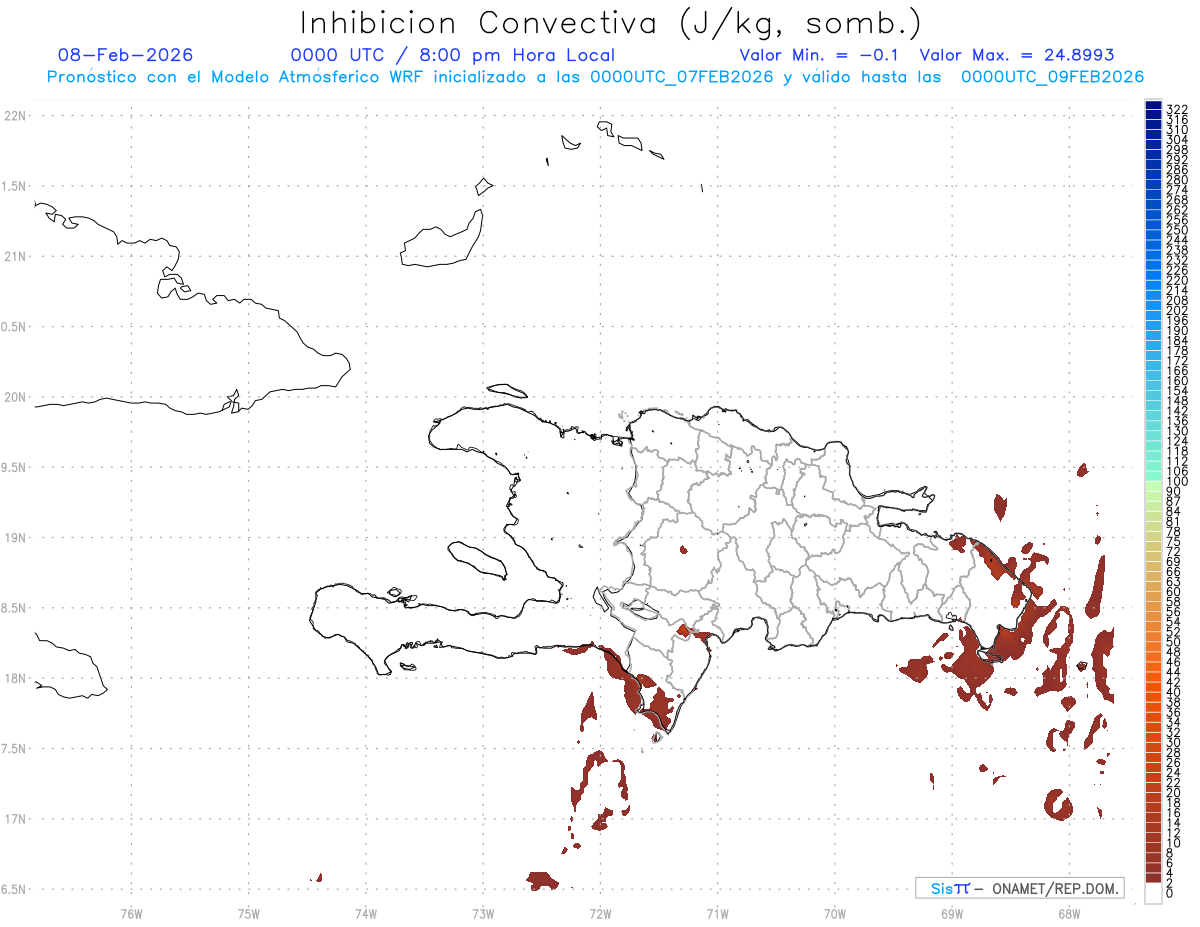Click the white 0 swatch in the legend
This screenshot has width=1200, height=927.
pos(1153,892)
